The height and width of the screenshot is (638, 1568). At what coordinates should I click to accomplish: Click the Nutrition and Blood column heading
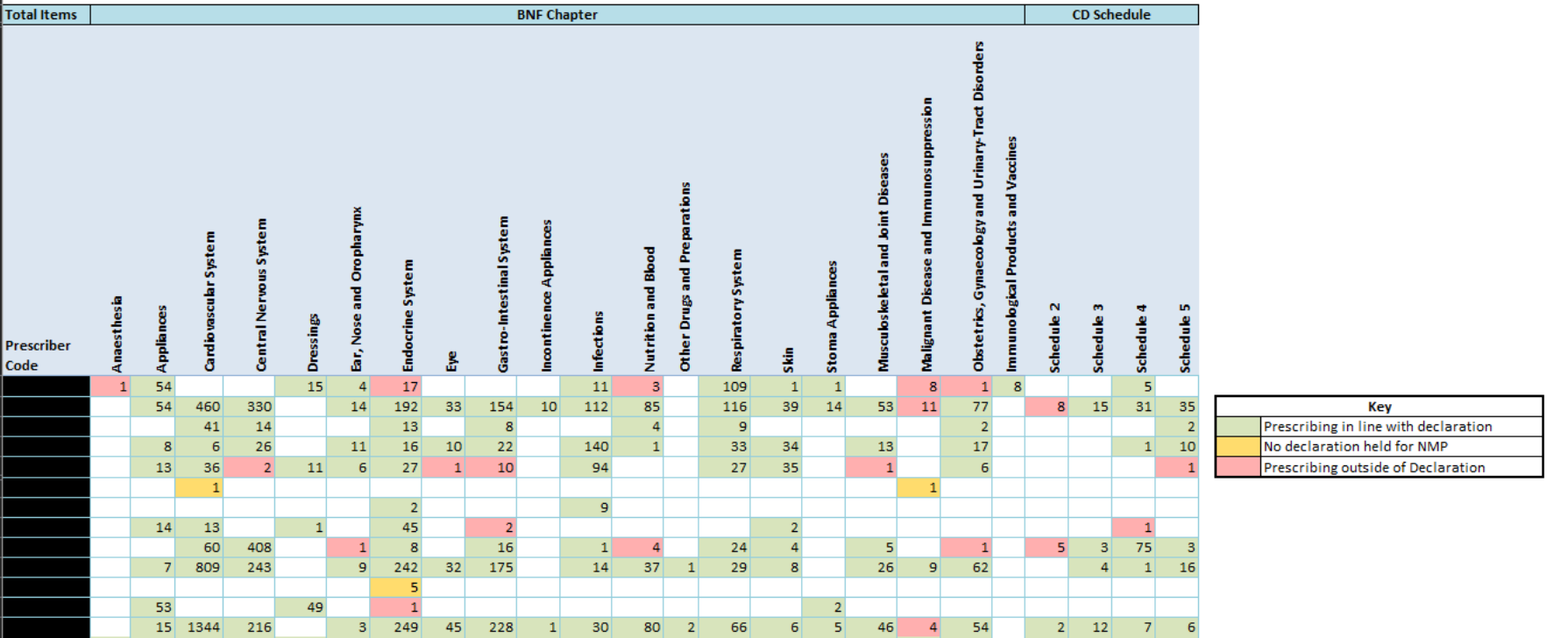click(x=649, y=309)
